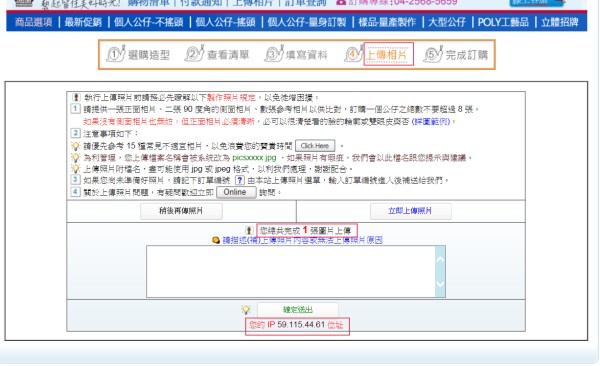
Task: Click the textarea scroll up arrow
Action: [440, 260]
